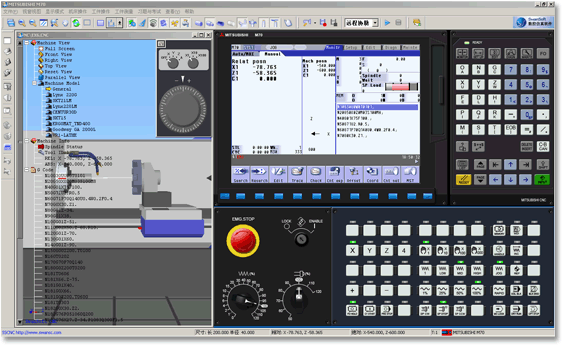Image resolution: width=578 pixels, height=361 pixels.
Task: Toggle the 100% rapid override button
Action: [477, 290]
